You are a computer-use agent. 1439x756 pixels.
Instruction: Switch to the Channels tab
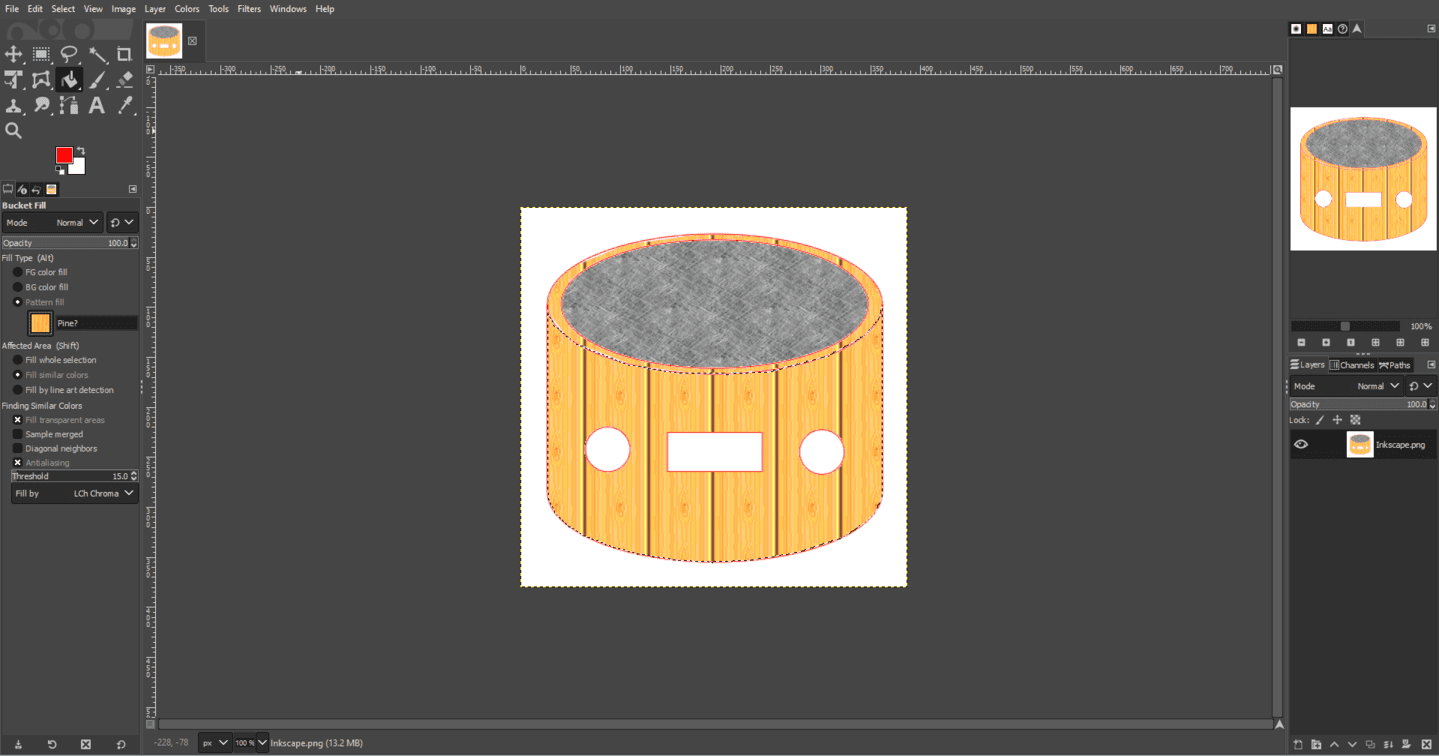(1351, 365)
